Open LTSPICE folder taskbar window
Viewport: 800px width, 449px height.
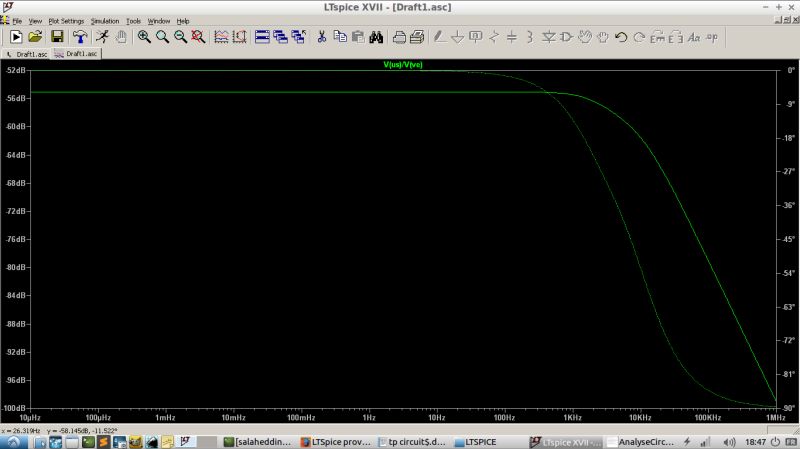[x=475, y=442]
